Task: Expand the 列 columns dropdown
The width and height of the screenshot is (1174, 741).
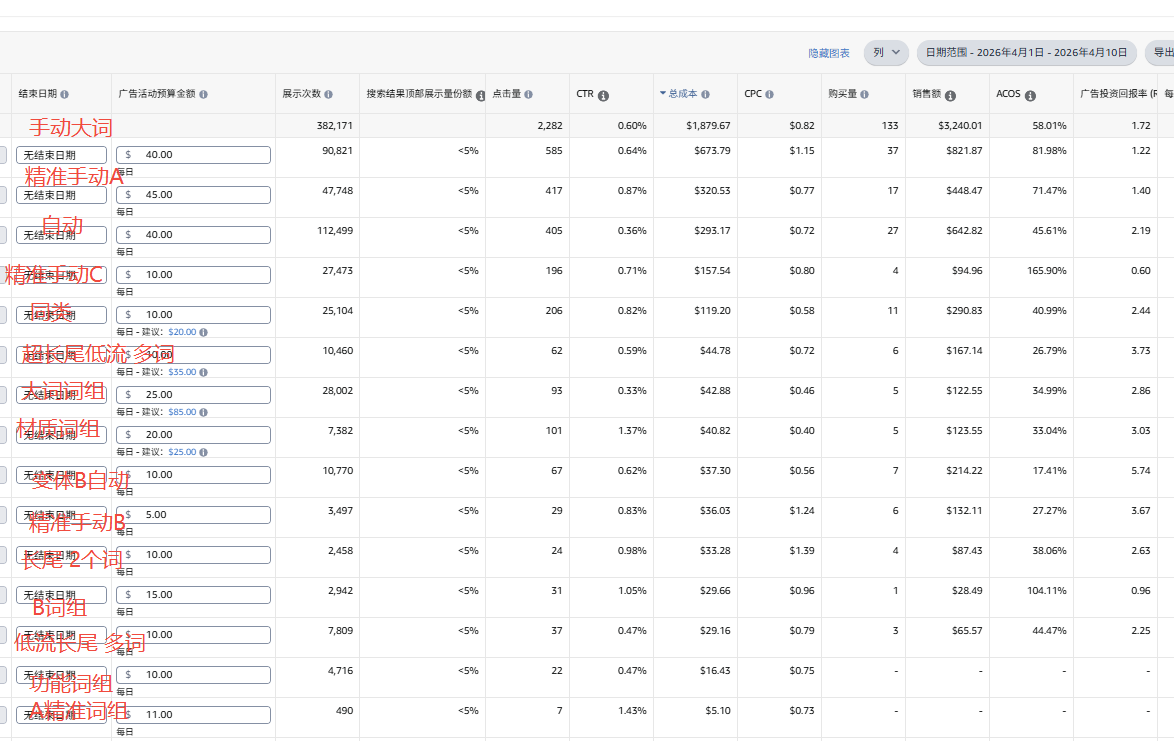Action: click(x=885, y=53)
